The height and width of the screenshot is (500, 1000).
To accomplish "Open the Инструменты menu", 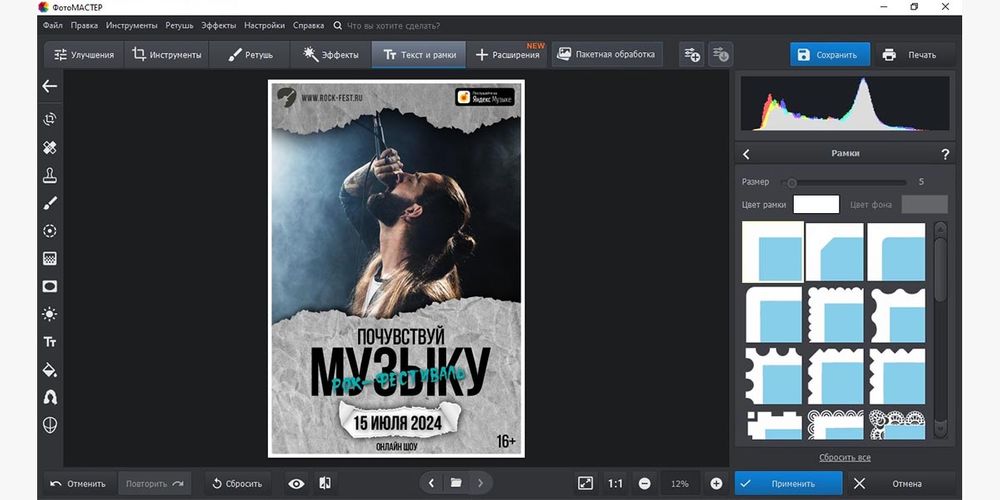I will point(131,26).
